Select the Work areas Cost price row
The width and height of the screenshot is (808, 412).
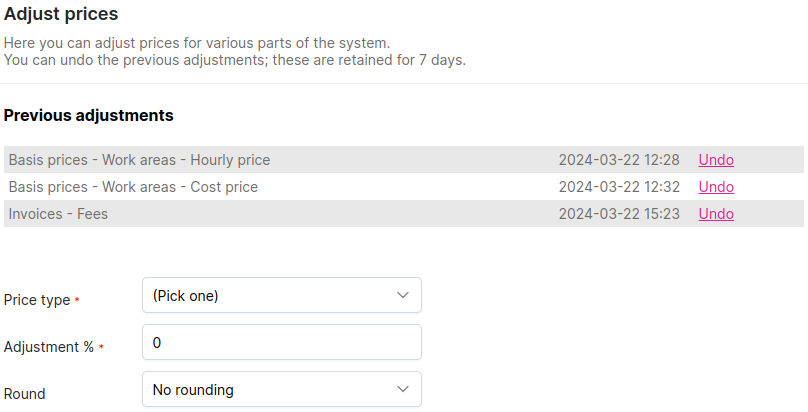pos(133,187)
